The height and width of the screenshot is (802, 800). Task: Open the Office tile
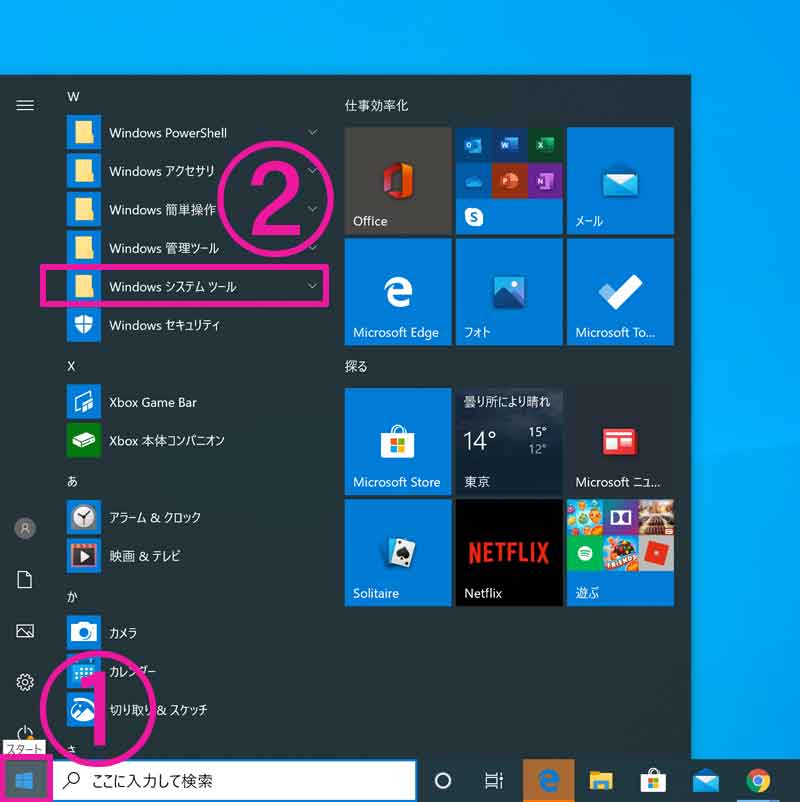pos(398,181)
